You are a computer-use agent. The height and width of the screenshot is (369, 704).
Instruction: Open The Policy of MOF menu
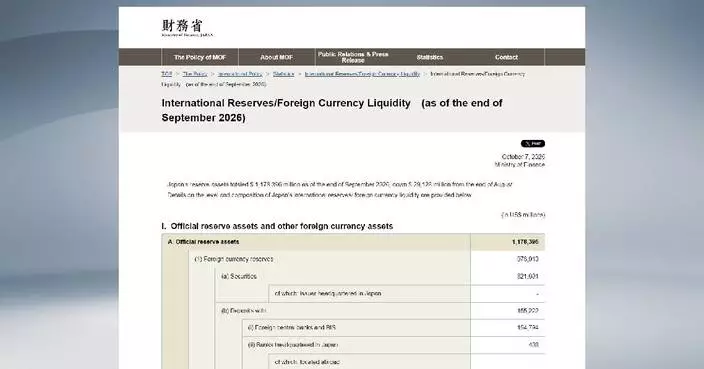point(200,57)
